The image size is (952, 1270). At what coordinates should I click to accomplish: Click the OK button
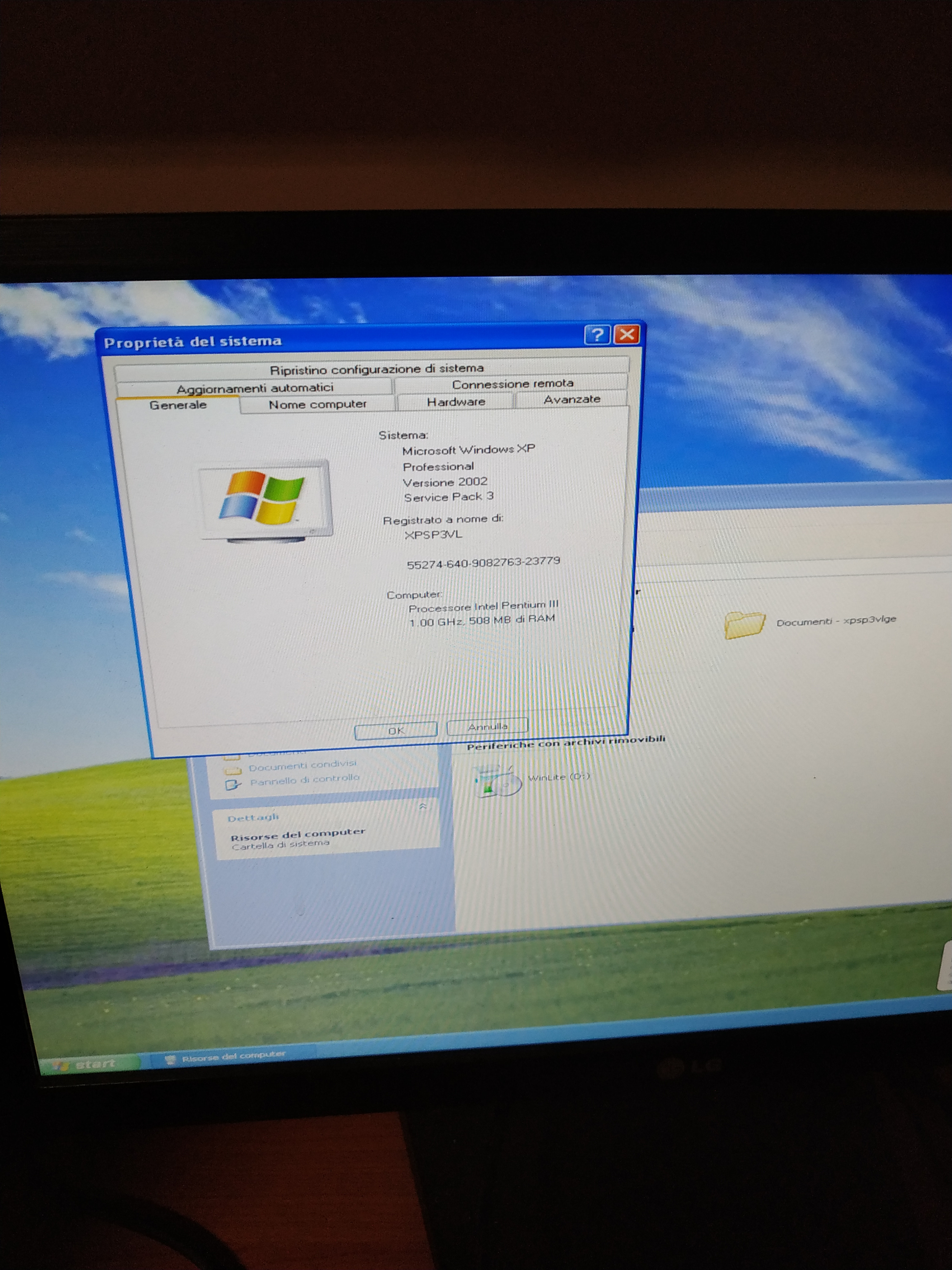[x=396, y=730]
